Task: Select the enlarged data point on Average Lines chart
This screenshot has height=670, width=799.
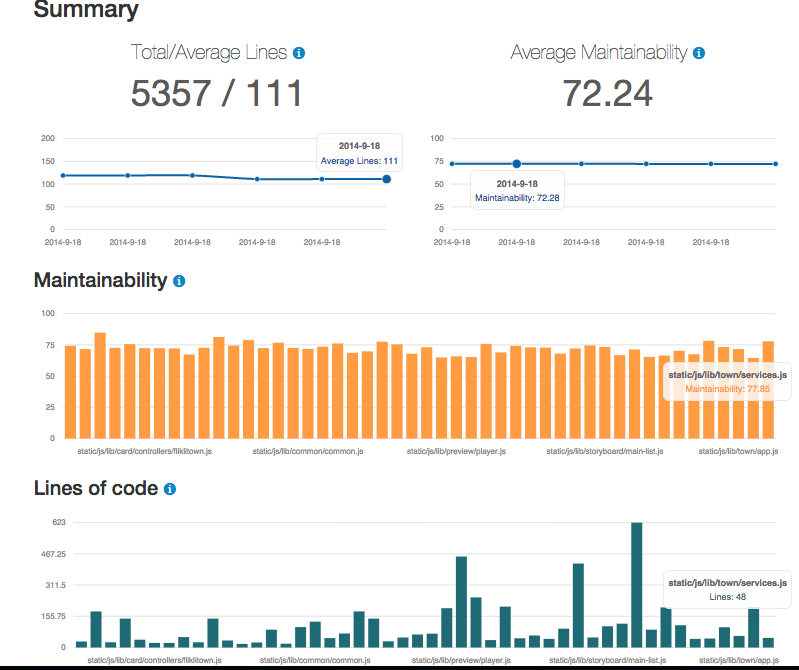Action: tap(387, 179)
